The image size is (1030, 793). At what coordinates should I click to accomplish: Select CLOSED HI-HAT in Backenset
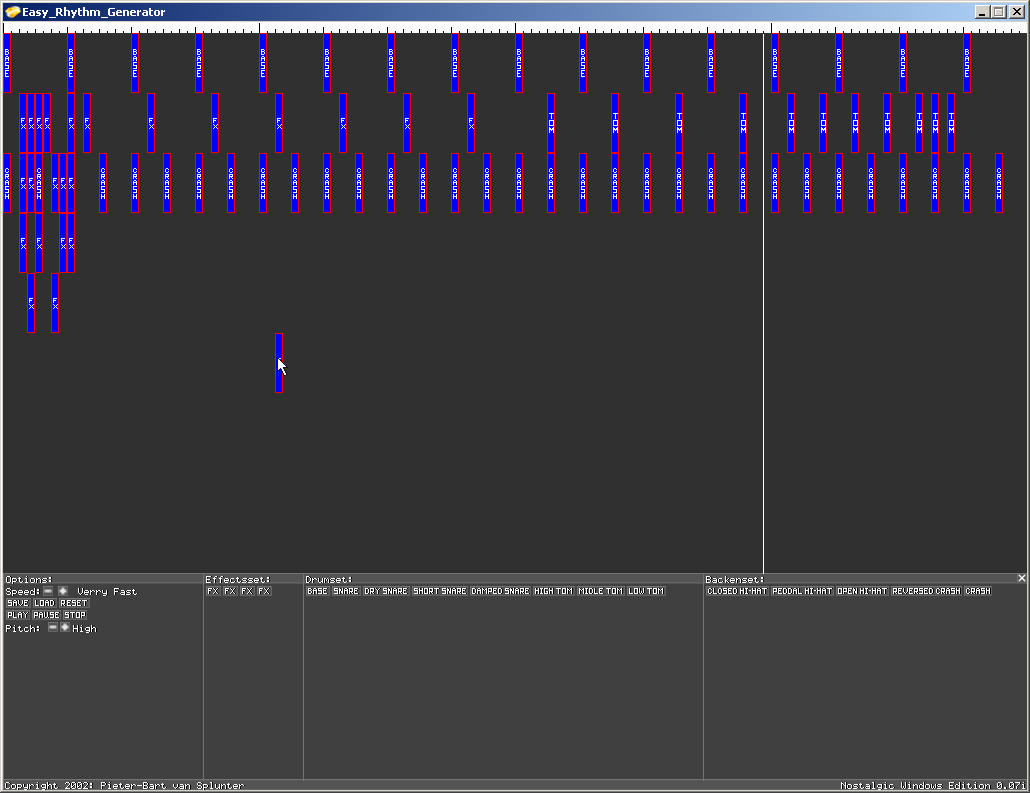point(737,591)
